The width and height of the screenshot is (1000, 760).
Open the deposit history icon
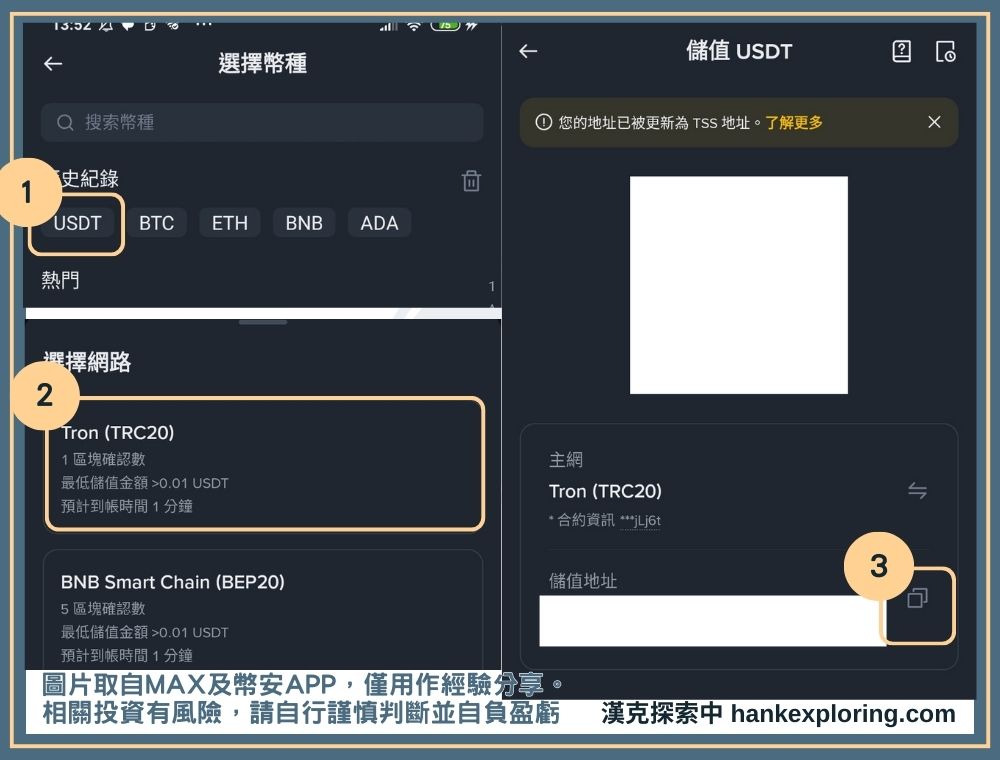point(945,51)
